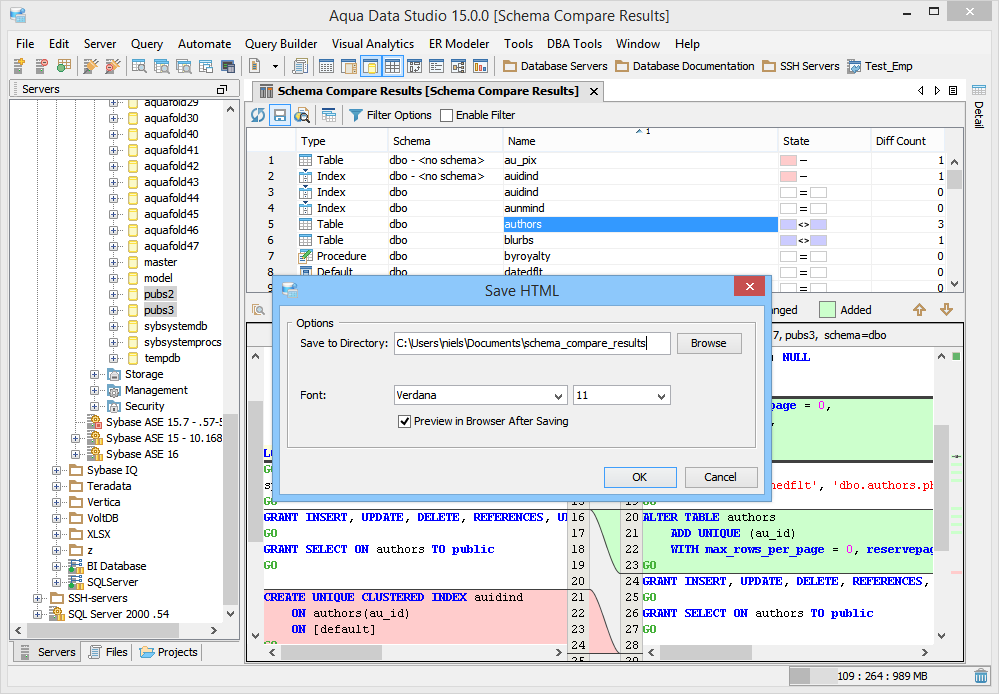Click the Browse button
The height and width of the screenshot is (694, 999).
[x=708, y=343]
